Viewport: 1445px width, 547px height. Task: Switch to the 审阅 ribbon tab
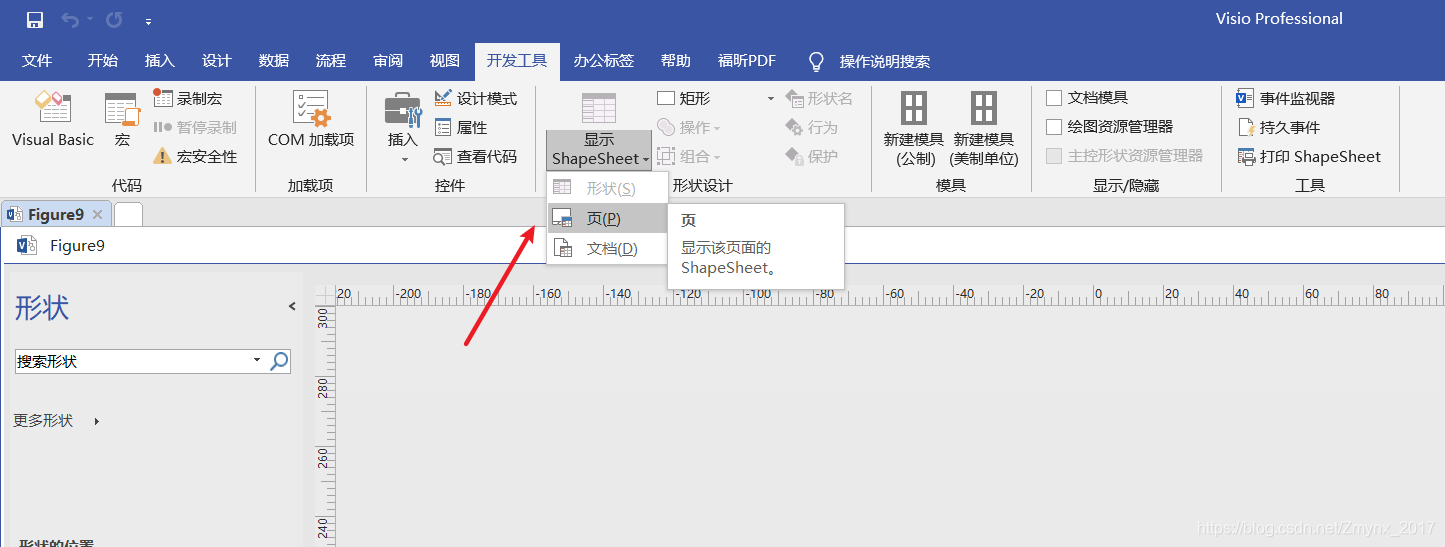point(388,61)
